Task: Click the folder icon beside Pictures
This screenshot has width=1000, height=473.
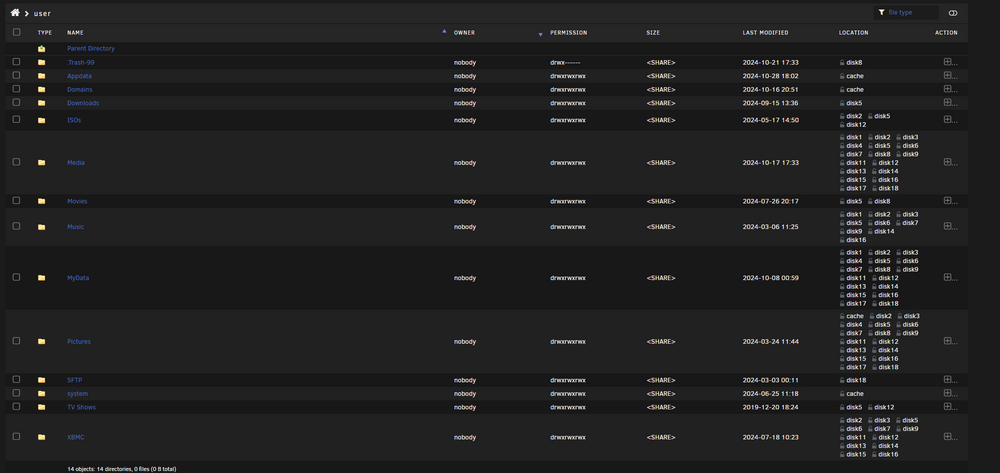Action: pos(41,341)
